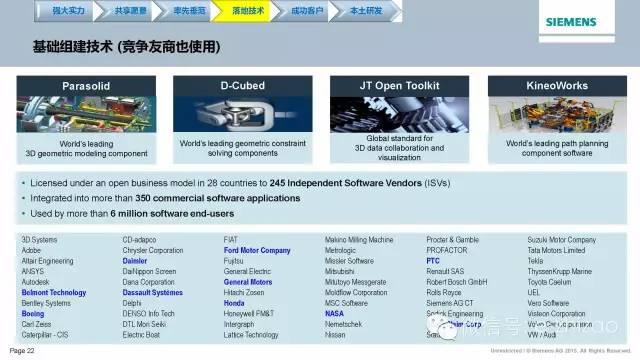Click the NASA link
This screenshot has height=360, width=640.
[x=334, y=313]
